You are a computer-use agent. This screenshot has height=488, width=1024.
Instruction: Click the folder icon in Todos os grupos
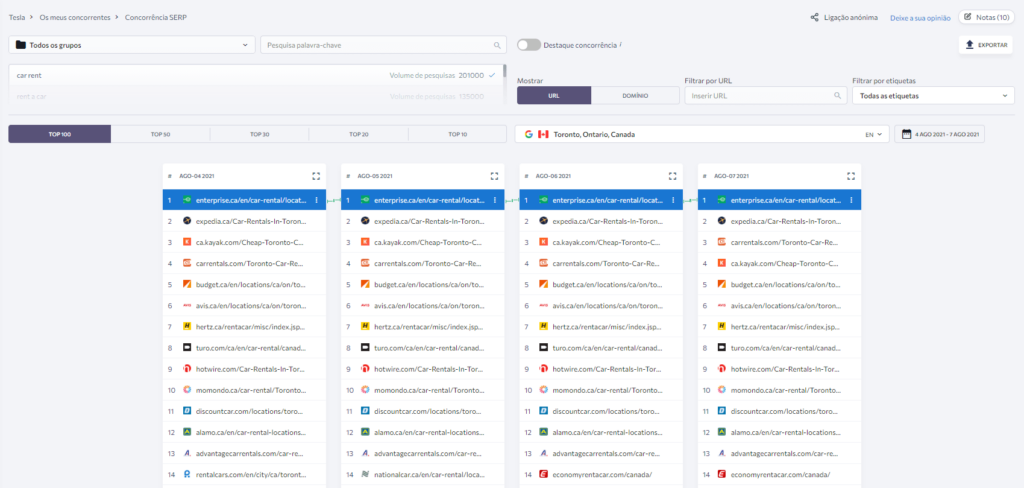21,45
